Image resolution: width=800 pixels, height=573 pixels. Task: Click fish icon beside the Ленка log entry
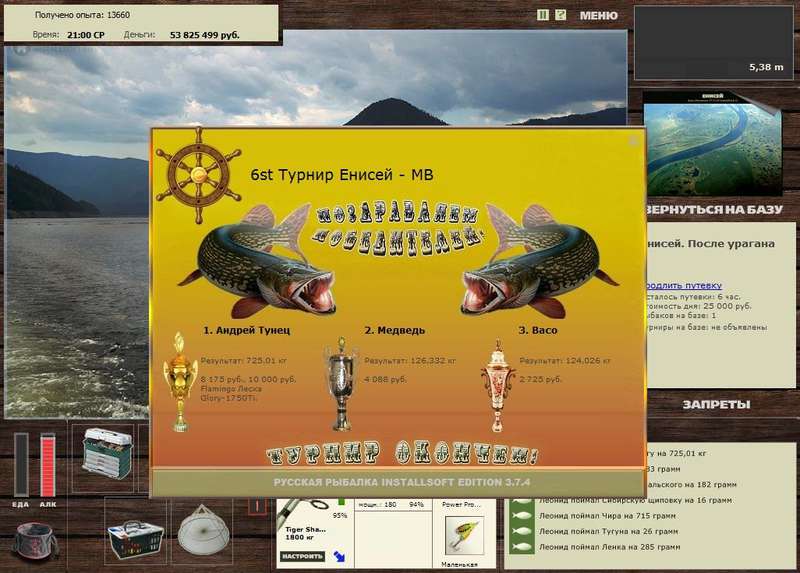[x=521, y=547]
